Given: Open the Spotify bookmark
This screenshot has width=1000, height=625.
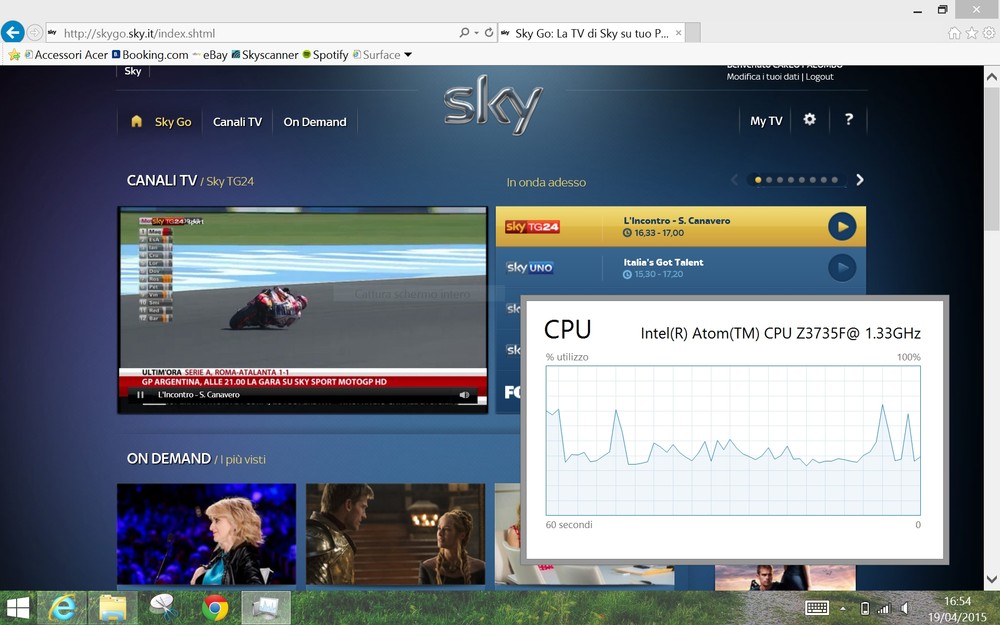Looking at the screenshot, I should [x=325, y=55].
